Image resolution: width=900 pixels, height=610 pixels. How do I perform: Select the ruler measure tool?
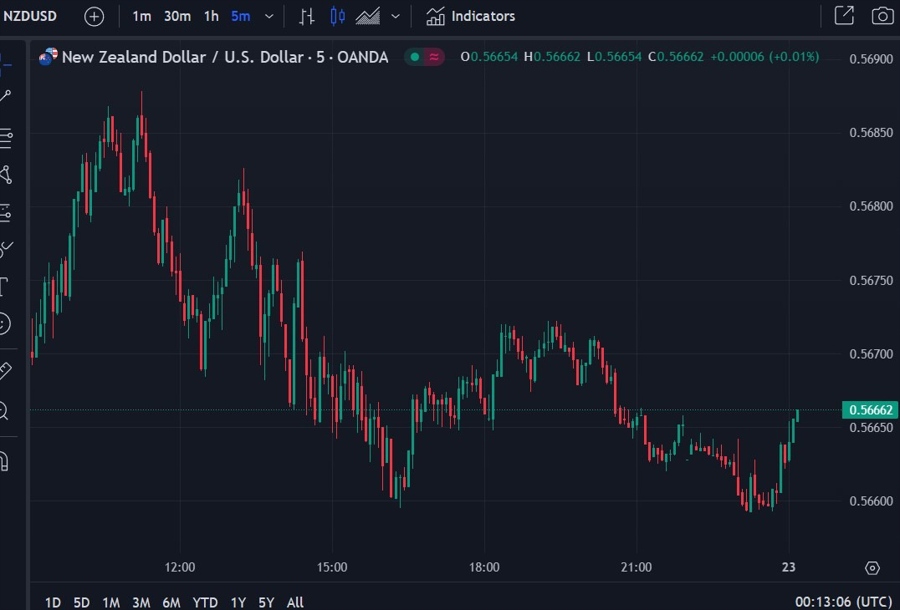tap(5, 370)
